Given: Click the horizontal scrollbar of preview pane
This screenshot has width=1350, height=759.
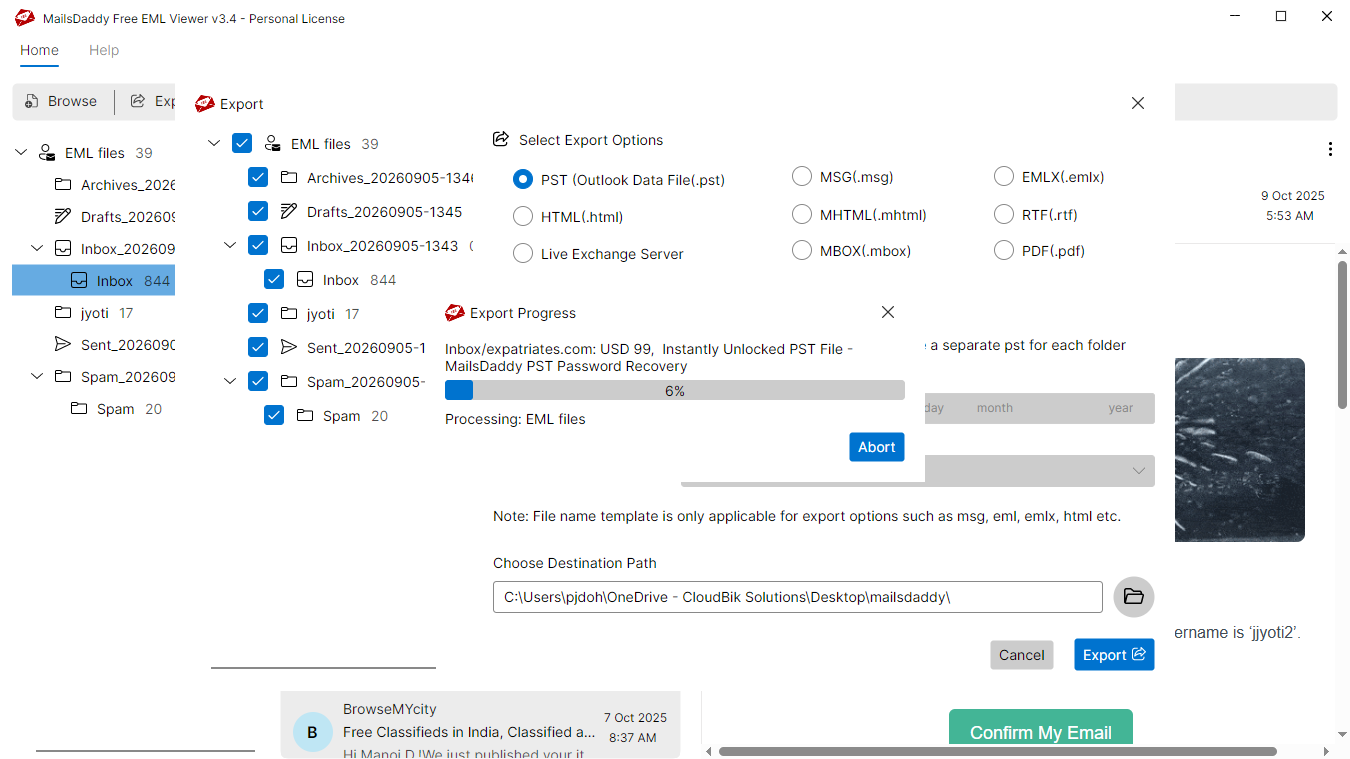Looking at the screenshot, I should (x=997, y=751).
